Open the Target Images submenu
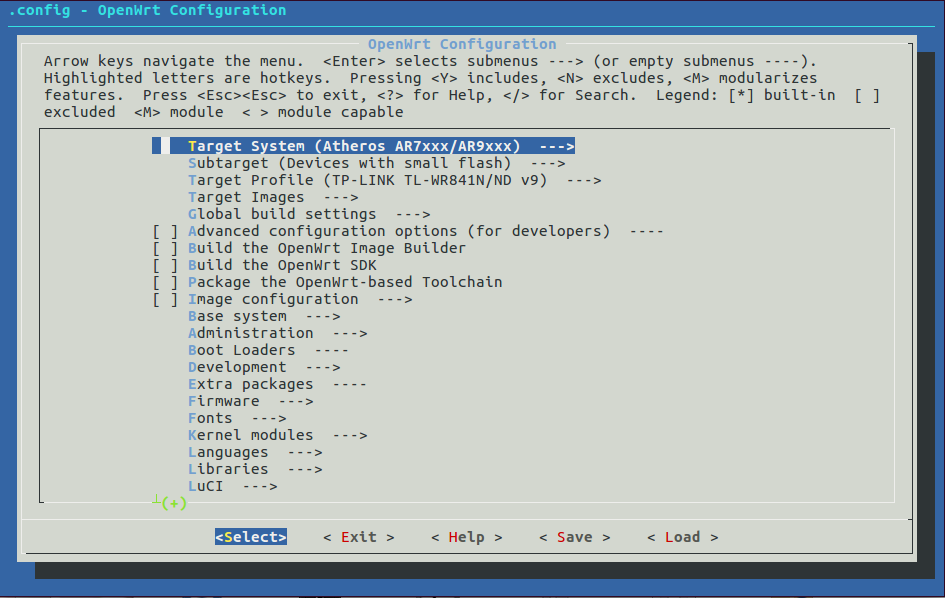 [x=273, y=197]
